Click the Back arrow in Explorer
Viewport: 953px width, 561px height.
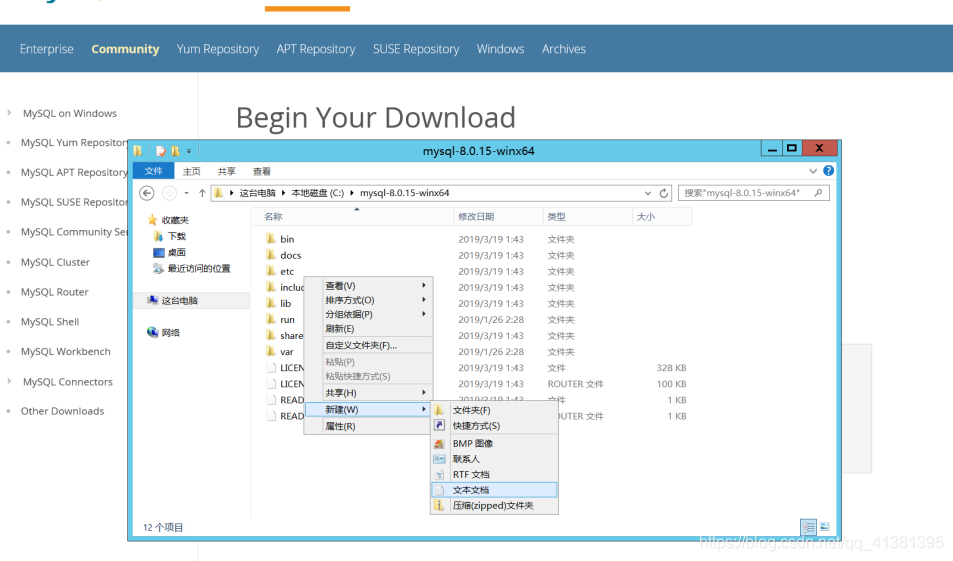click(146, 193)
